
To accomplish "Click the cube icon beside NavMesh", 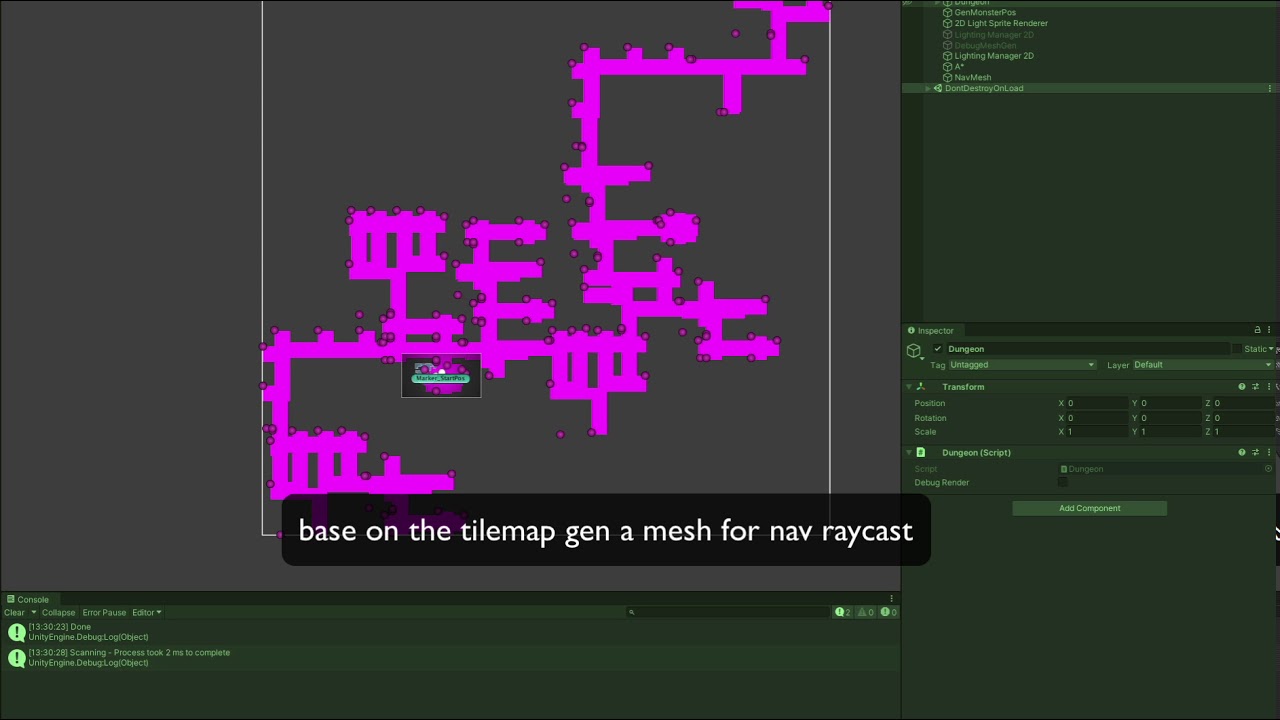I will pyautogui.click(x=947, y=77).
